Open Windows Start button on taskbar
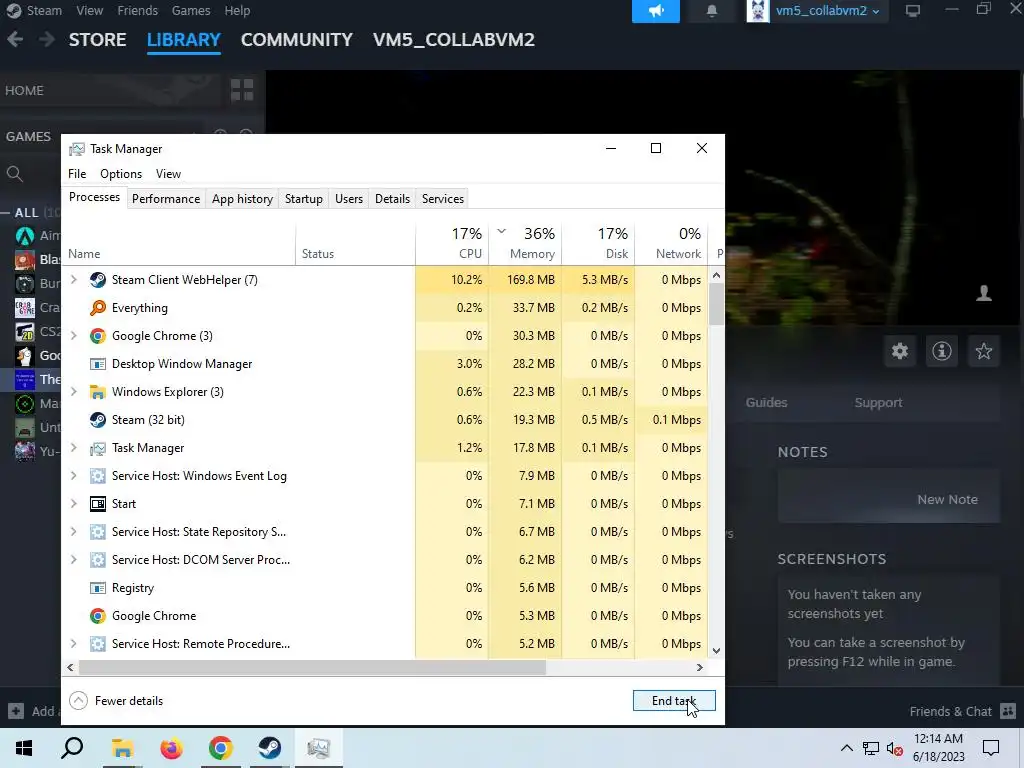 pos(24,748)
